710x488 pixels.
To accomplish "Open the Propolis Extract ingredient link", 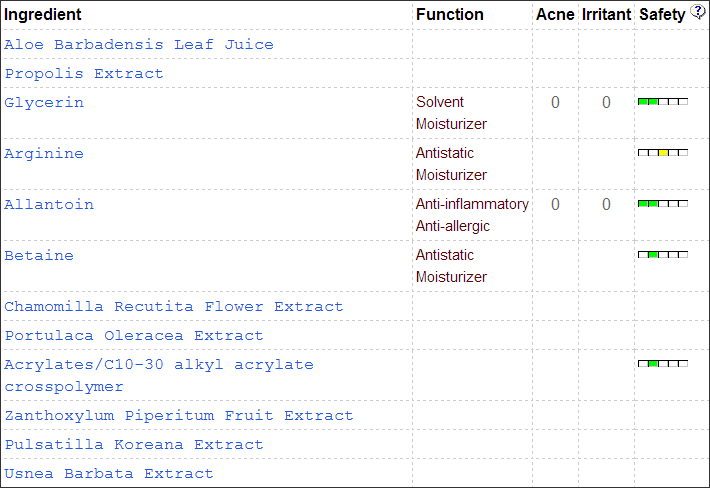I will click(84, 74).
